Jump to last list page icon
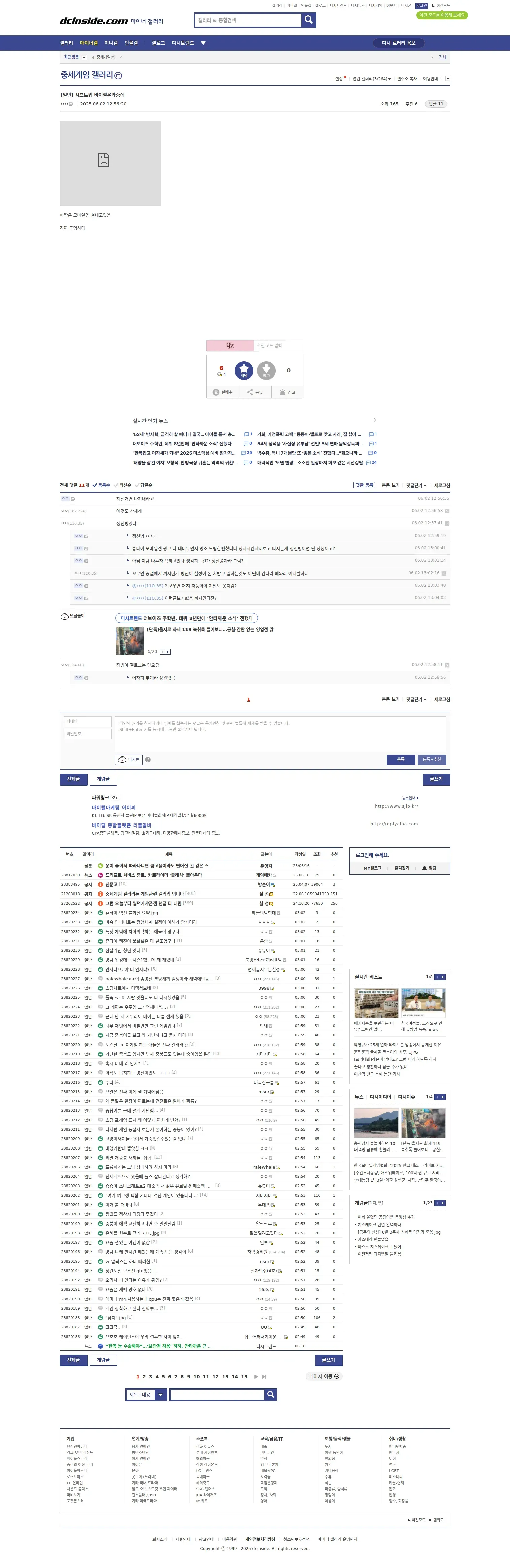Screen dimensions: 510x1568 point(264,1376)
